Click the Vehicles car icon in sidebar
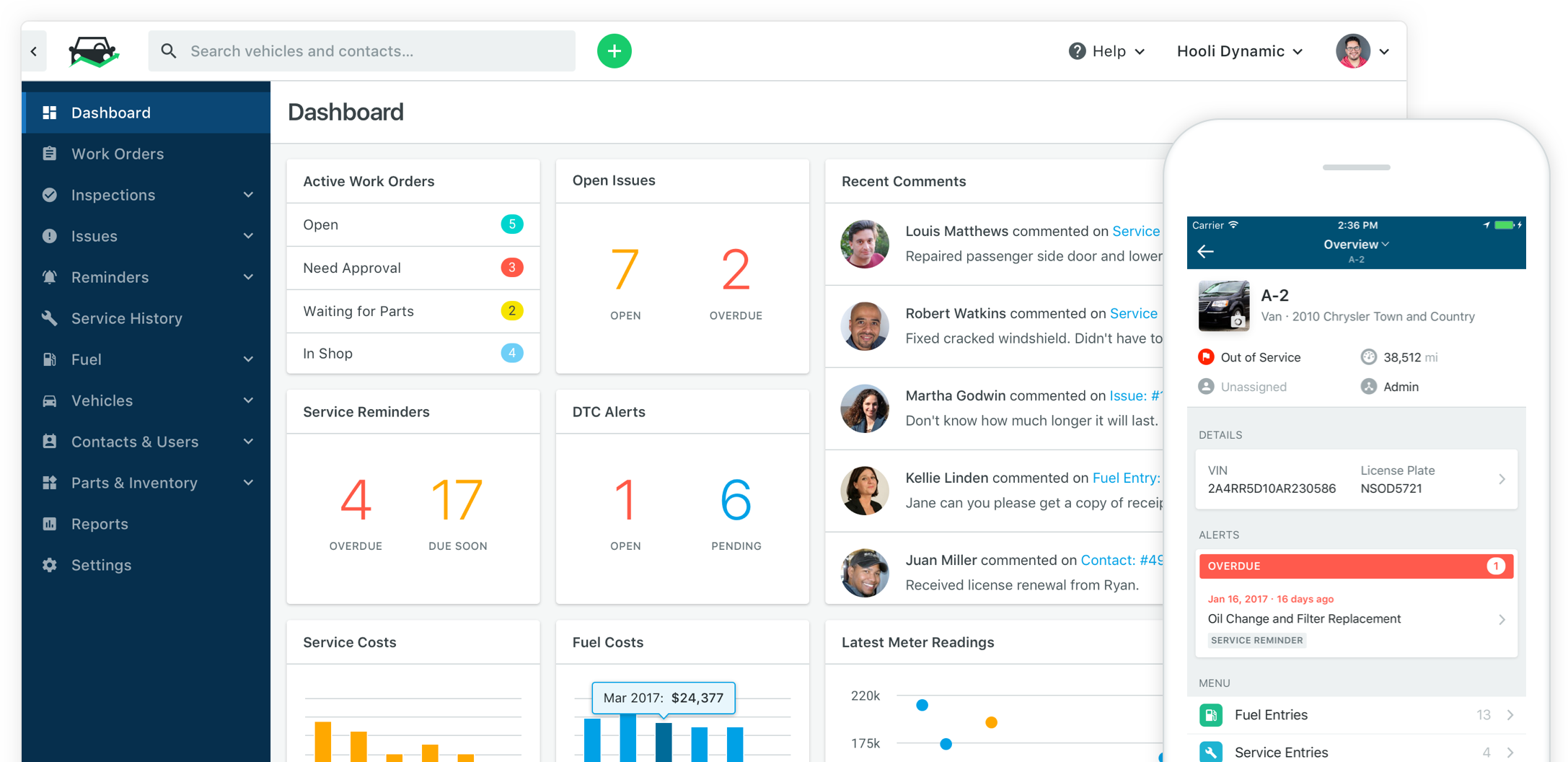The image size is (1568, 762). click(50, 400)
